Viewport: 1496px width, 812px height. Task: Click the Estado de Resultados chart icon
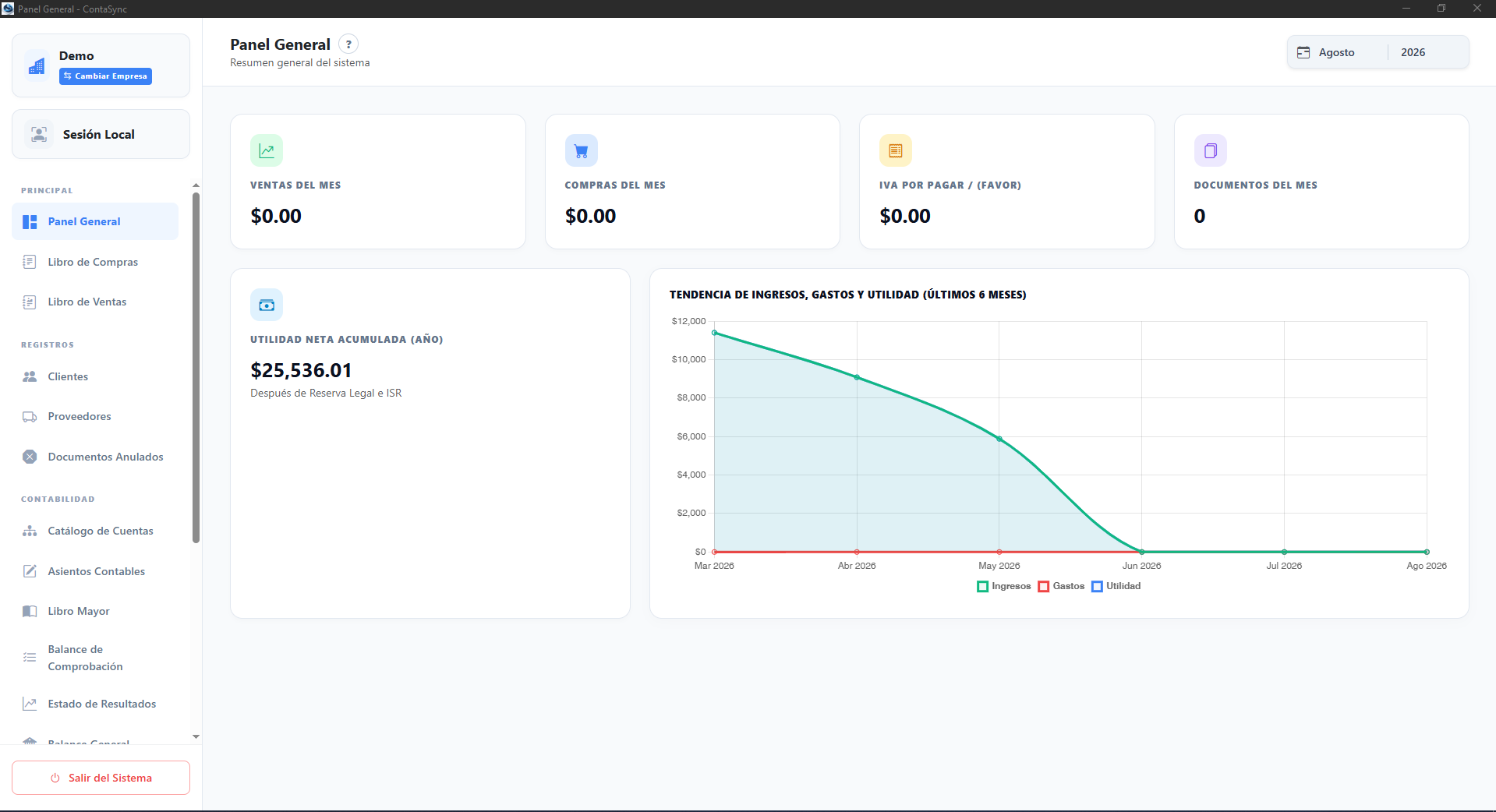pos(30,704)
